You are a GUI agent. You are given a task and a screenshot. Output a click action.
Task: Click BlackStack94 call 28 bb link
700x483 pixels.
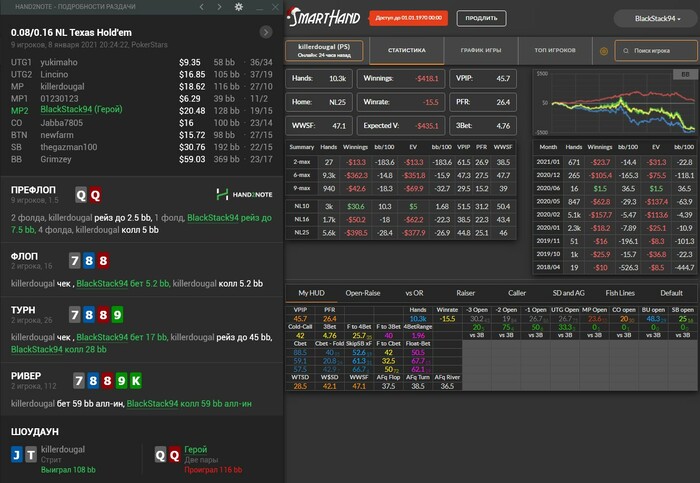[58, 350]
